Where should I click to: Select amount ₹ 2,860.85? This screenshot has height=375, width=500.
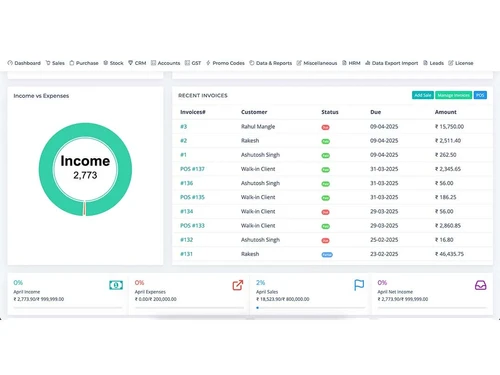coord(448,226)
